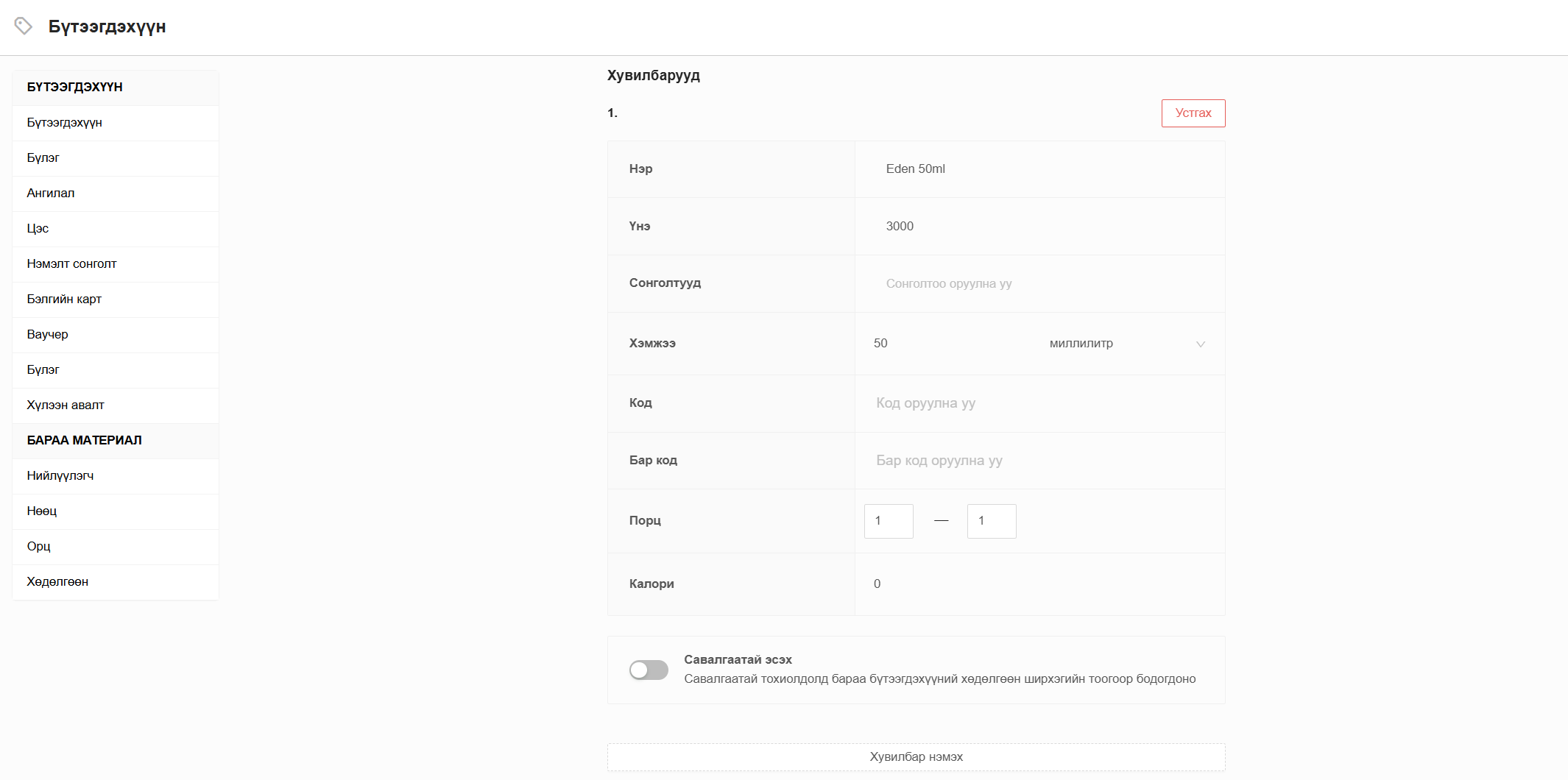Open the Ваучер sidebar item
The width and height of the screenshot is (1568, 780).
tap(47, 335)
